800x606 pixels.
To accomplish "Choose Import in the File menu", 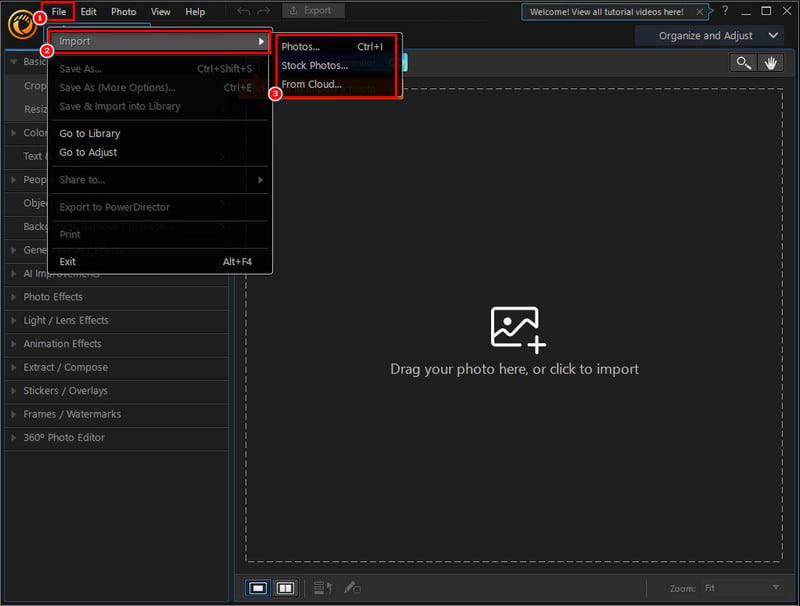I will [x=159, y=41].
